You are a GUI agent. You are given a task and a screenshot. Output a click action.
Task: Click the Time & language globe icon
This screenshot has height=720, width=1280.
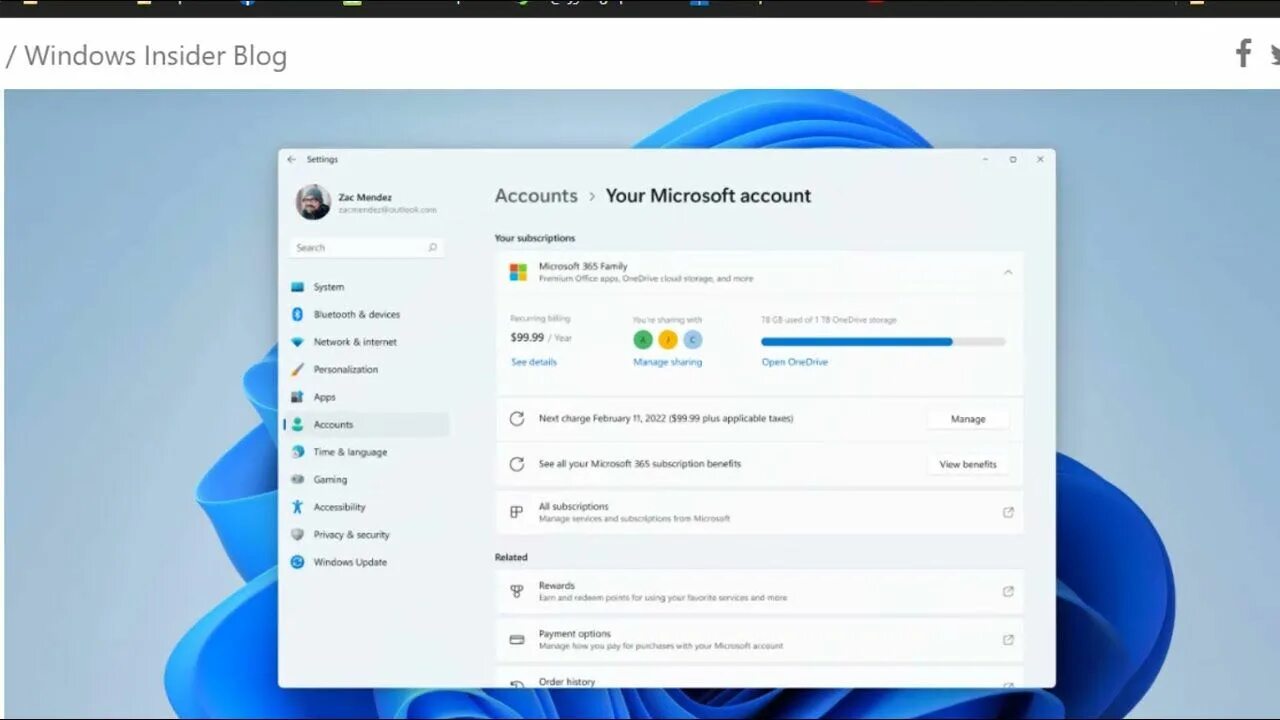pyautogui.click(x=297, y=452)
